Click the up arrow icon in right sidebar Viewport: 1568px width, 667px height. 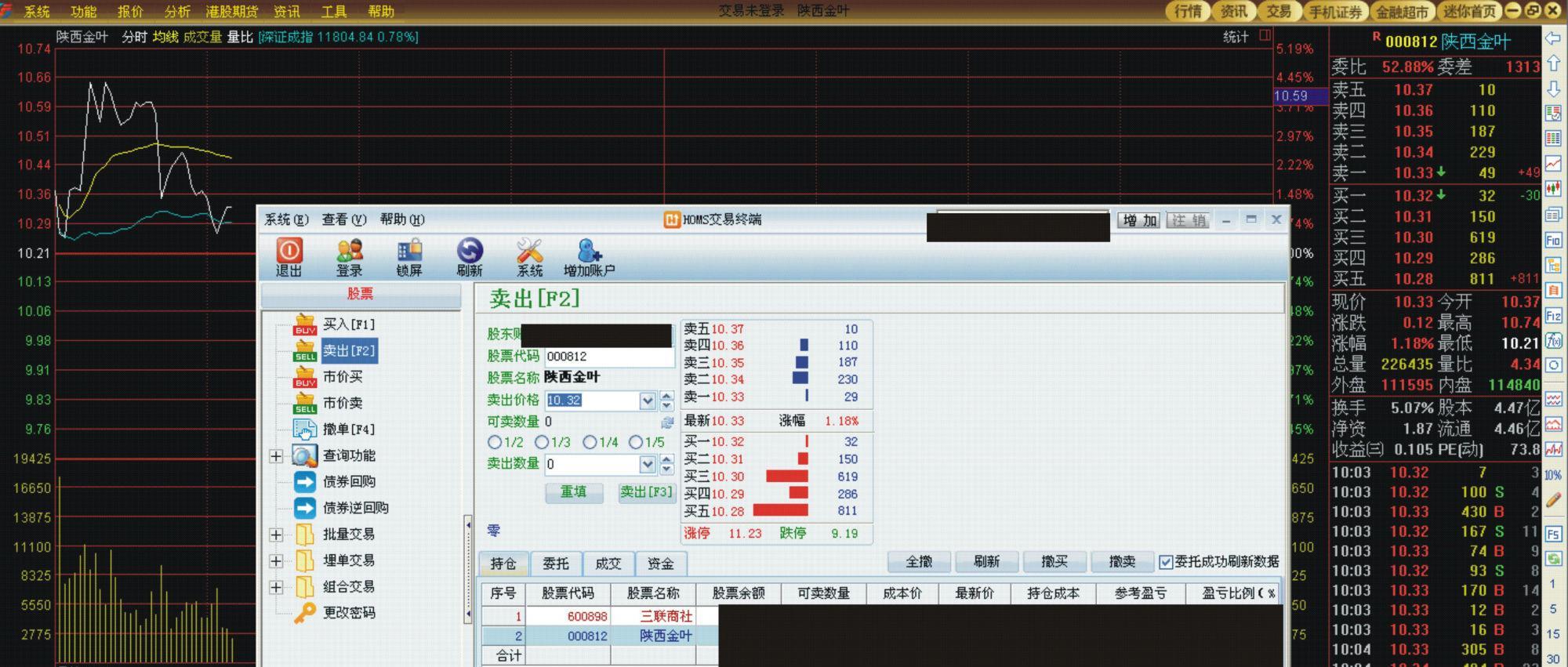[1552, 63]
